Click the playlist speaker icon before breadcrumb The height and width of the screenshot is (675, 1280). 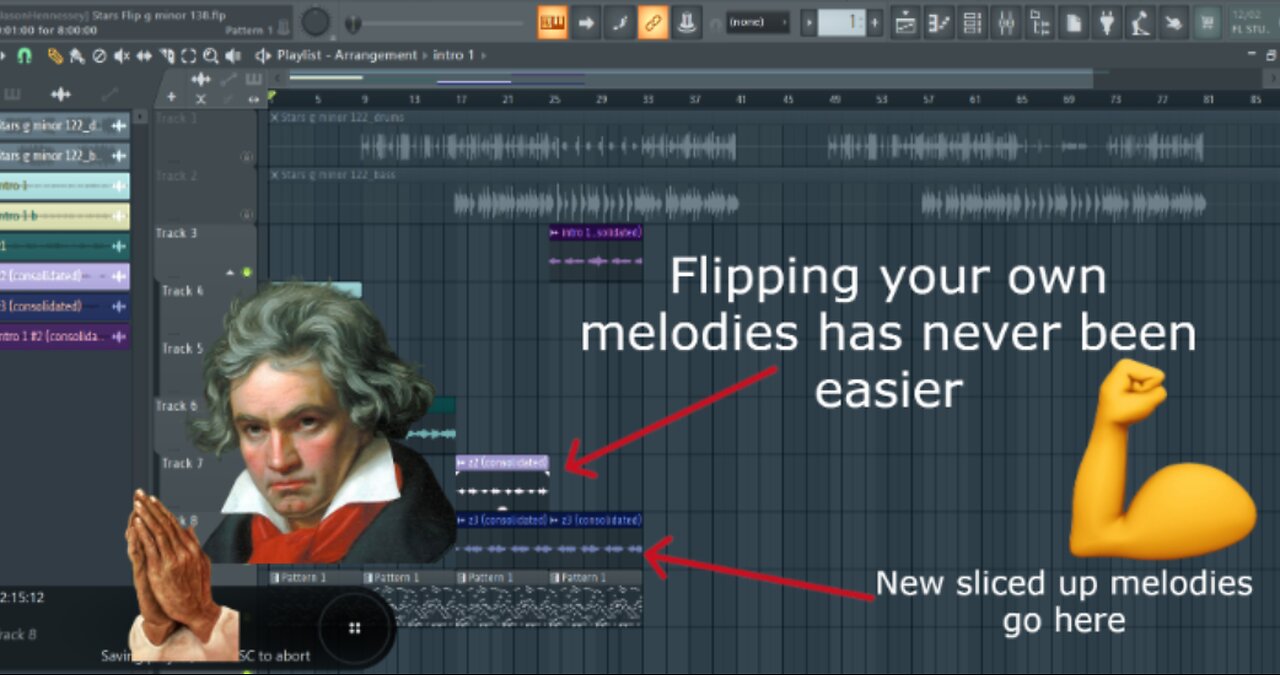click(263, 56)
